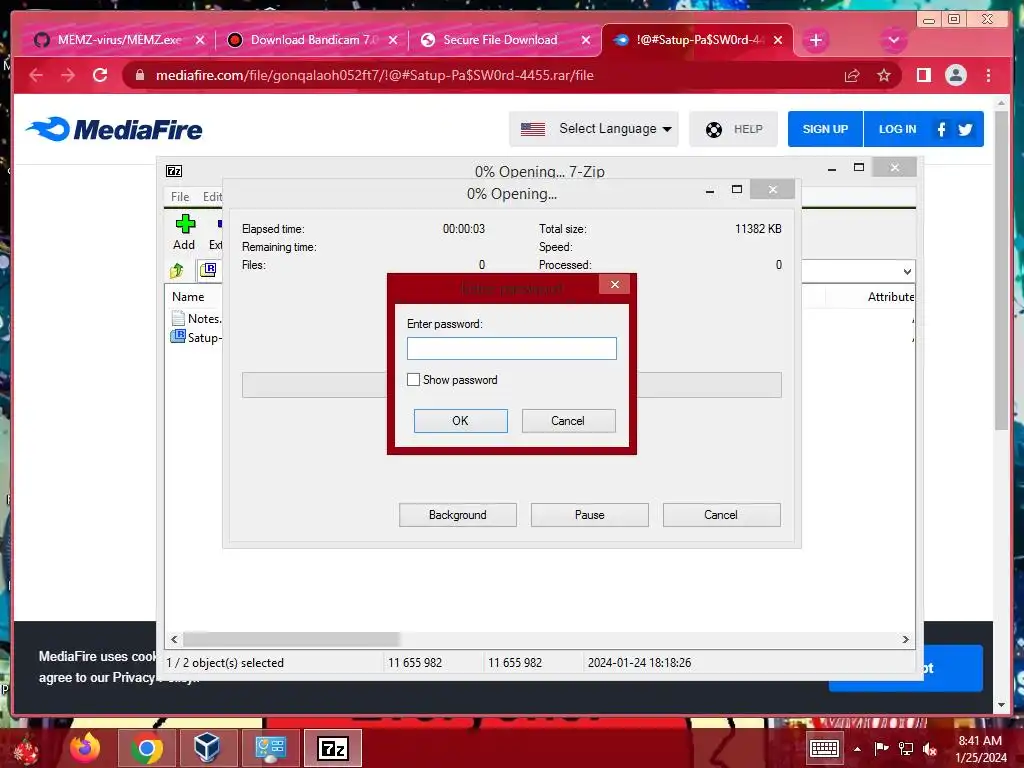Toggle Chrome side panel icon
1024x768 pixels.
tap(923, 75)
